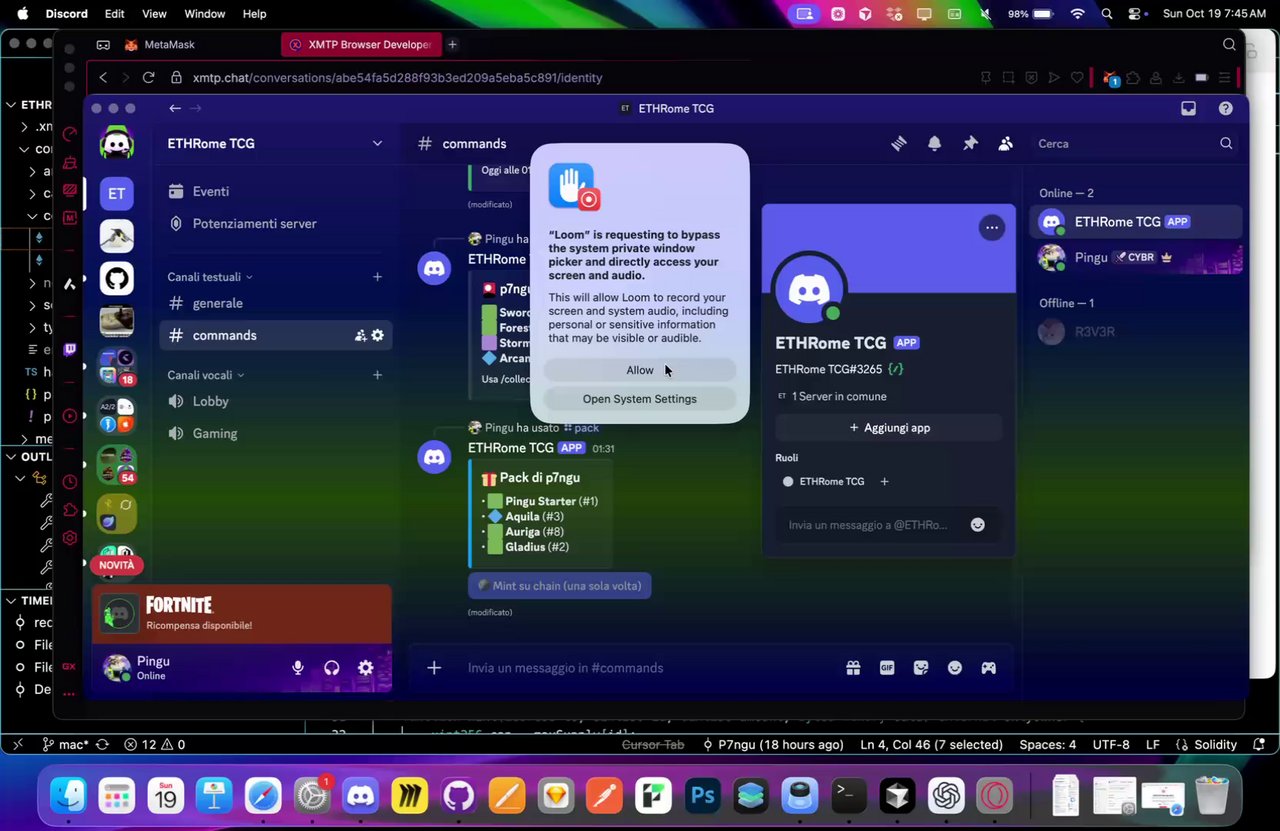1280x831 pixels.
Task: Open Window menu in macOS menu bar
Action: click(x=205, y=14)
